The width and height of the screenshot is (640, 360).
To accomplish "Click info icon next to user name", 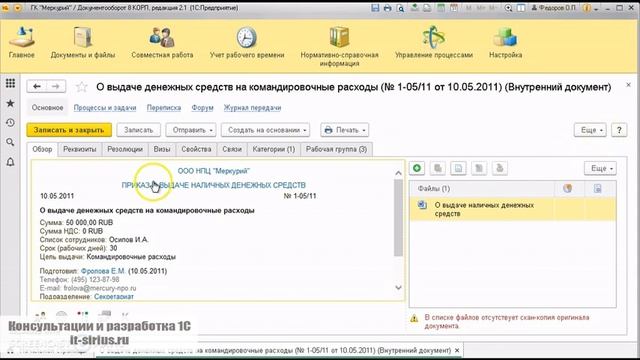I will click(587, 8).
